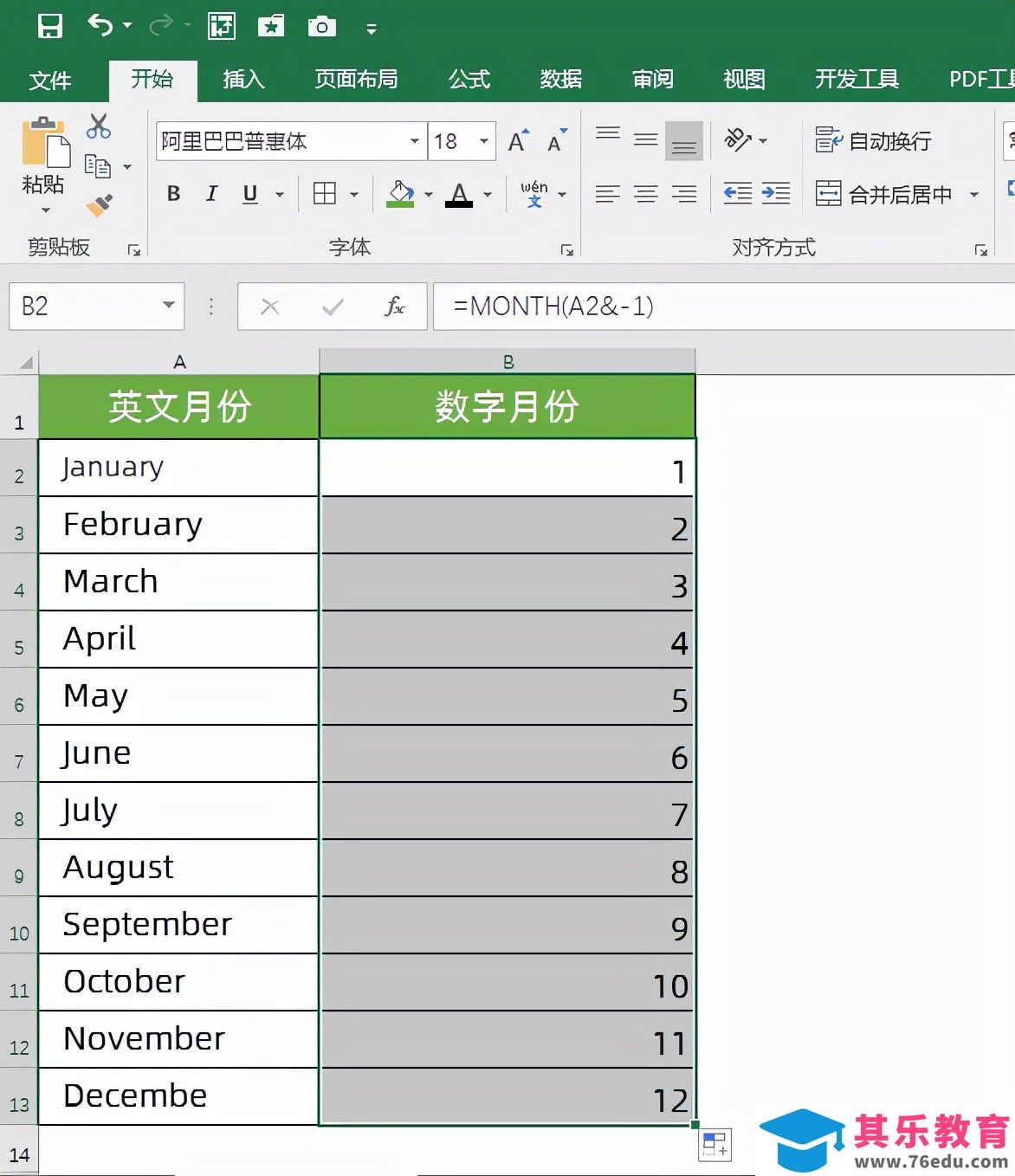1015x1176 pixels.
Task: Expand underline style dropdown arrow
Action: (x=279, y=195)
